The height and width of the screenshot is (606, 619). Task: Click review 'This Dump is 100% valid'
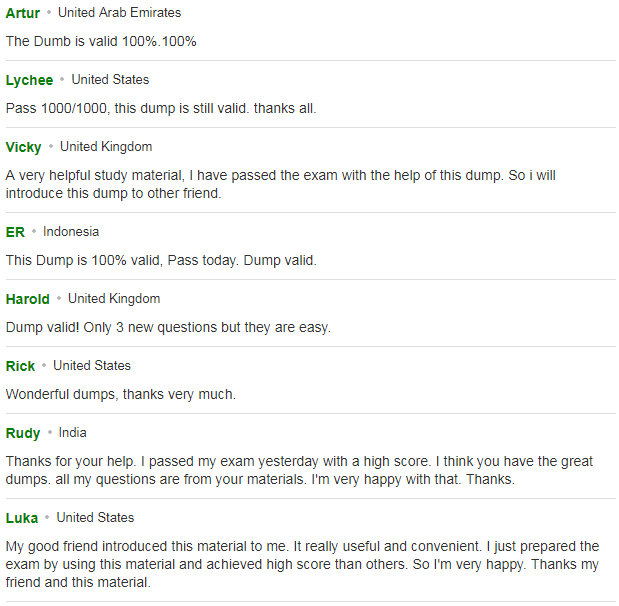coord(161,261)
